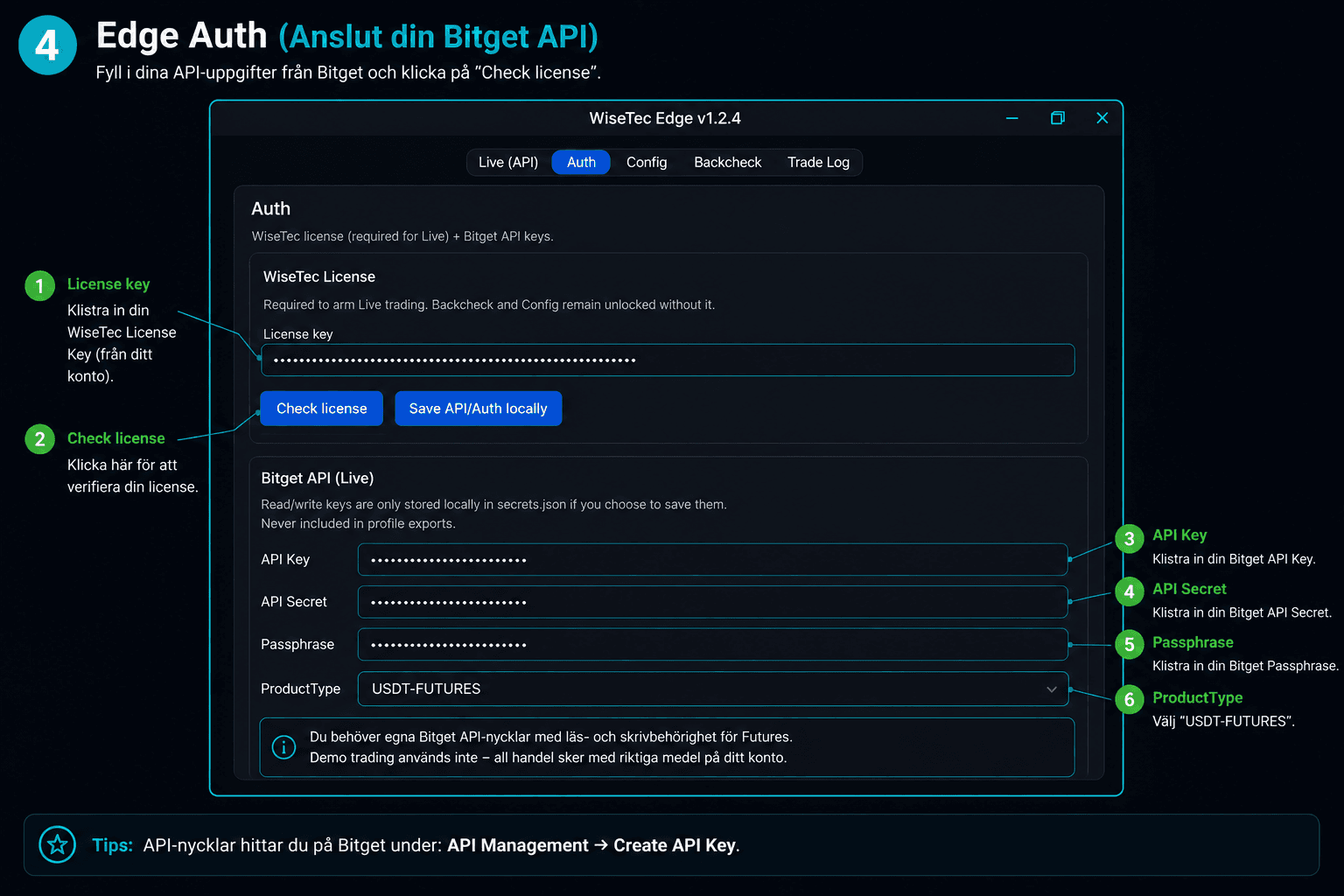
Task: Click the 'Bitget API (Live)' section heading
Action: (318, 479)
